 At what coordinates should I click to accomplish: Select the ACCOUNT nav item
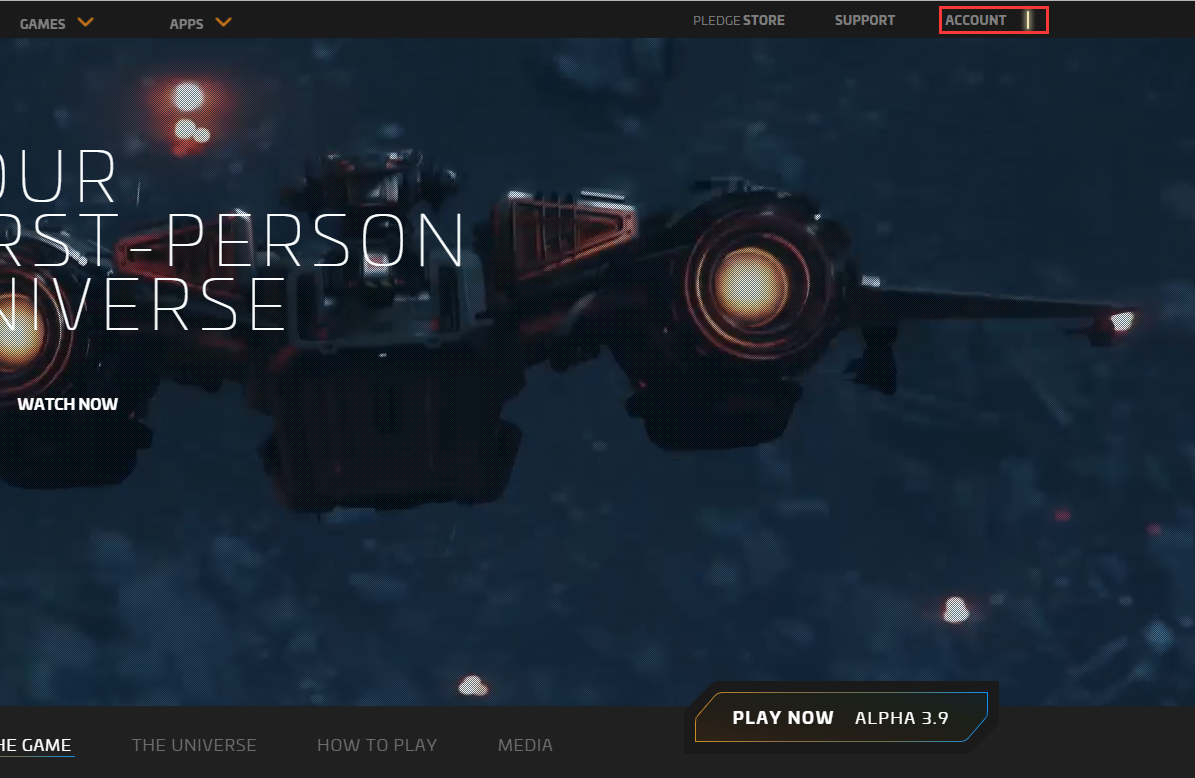point(975,19)
